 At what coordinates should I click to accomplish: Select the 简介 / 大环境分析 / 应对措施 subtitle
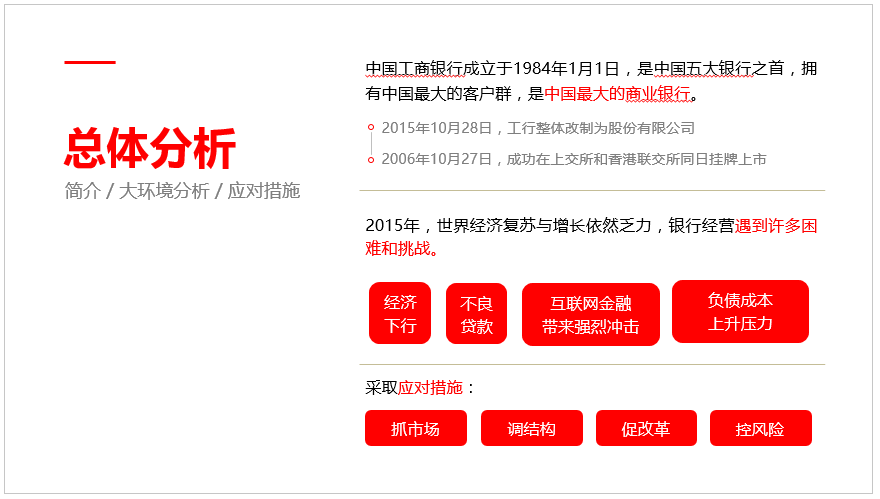click(x=182, y=191)
